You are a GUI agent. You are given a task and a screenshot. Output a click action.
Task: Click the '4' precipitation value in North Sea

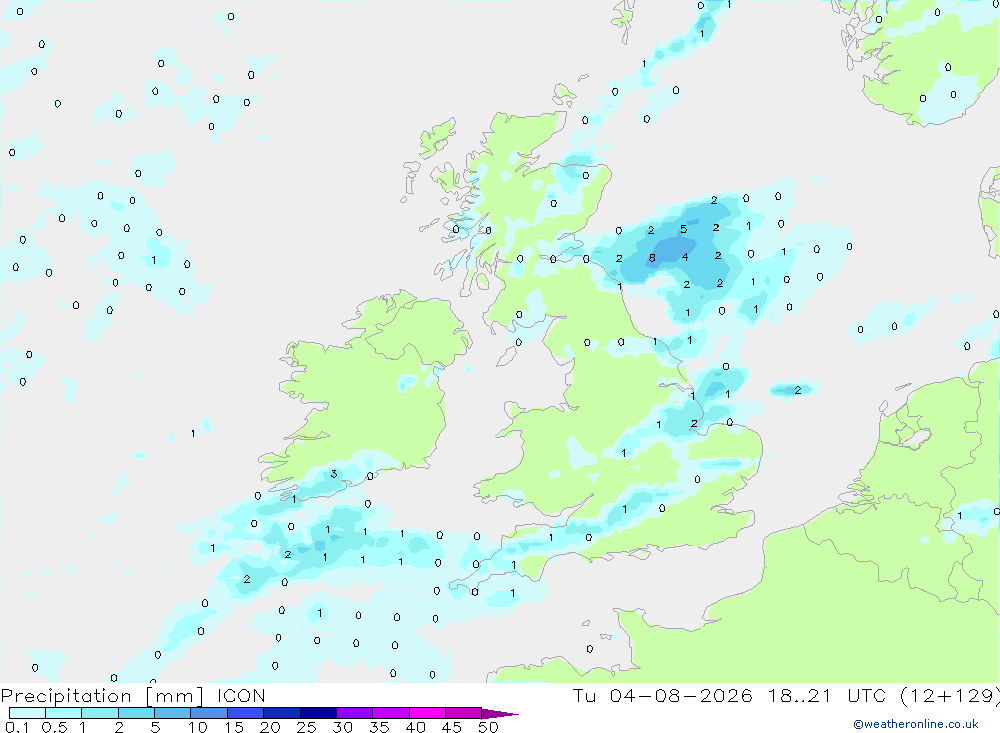click(685, 257)
